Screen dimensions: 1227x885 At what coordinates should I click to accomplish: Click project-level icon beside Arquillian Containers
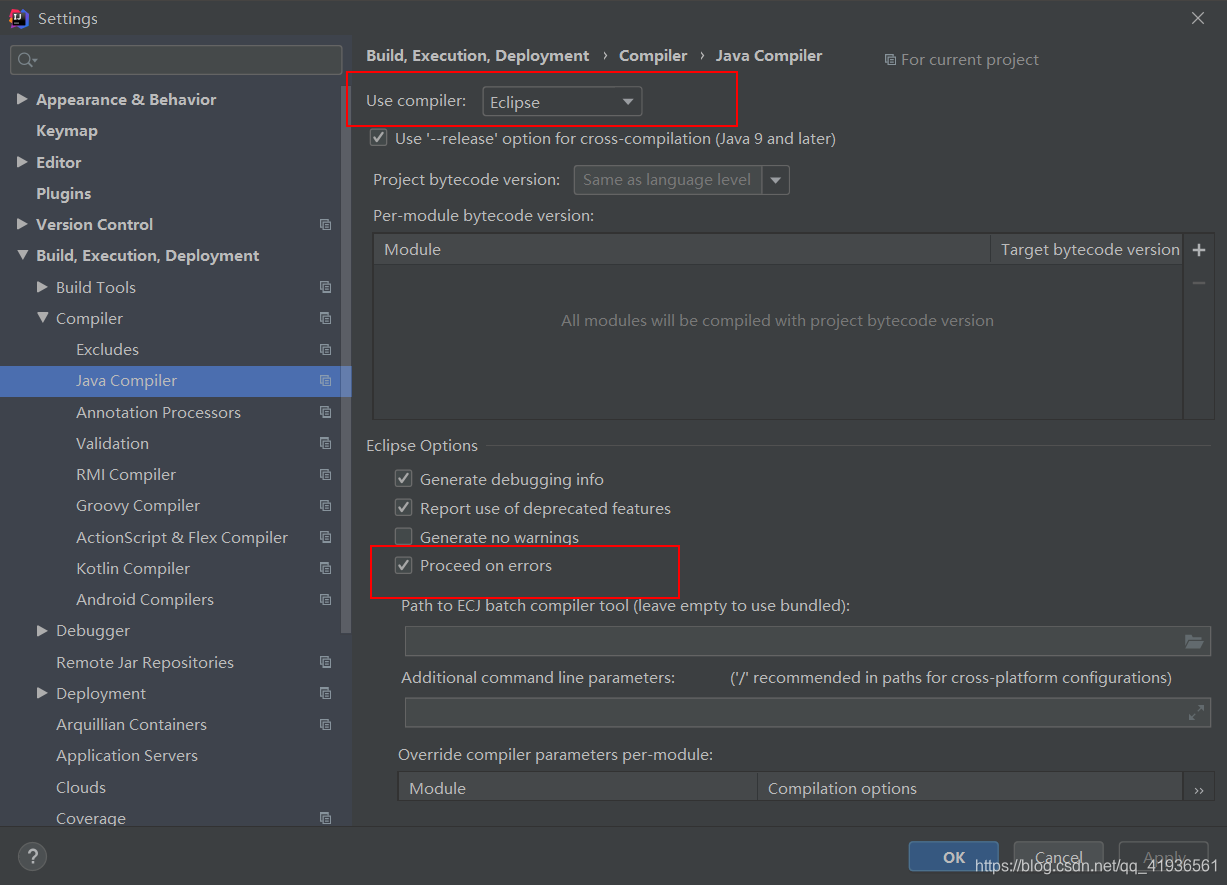[x=325, y=725]
